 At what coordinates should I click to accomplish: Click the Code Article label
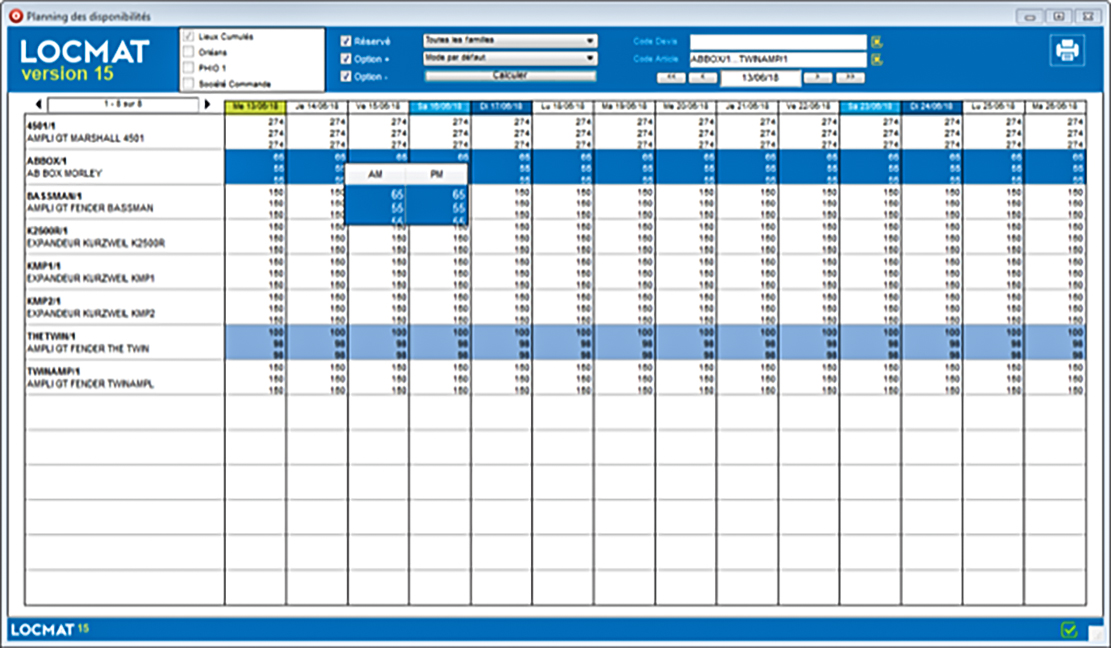[x=655, y=59]
